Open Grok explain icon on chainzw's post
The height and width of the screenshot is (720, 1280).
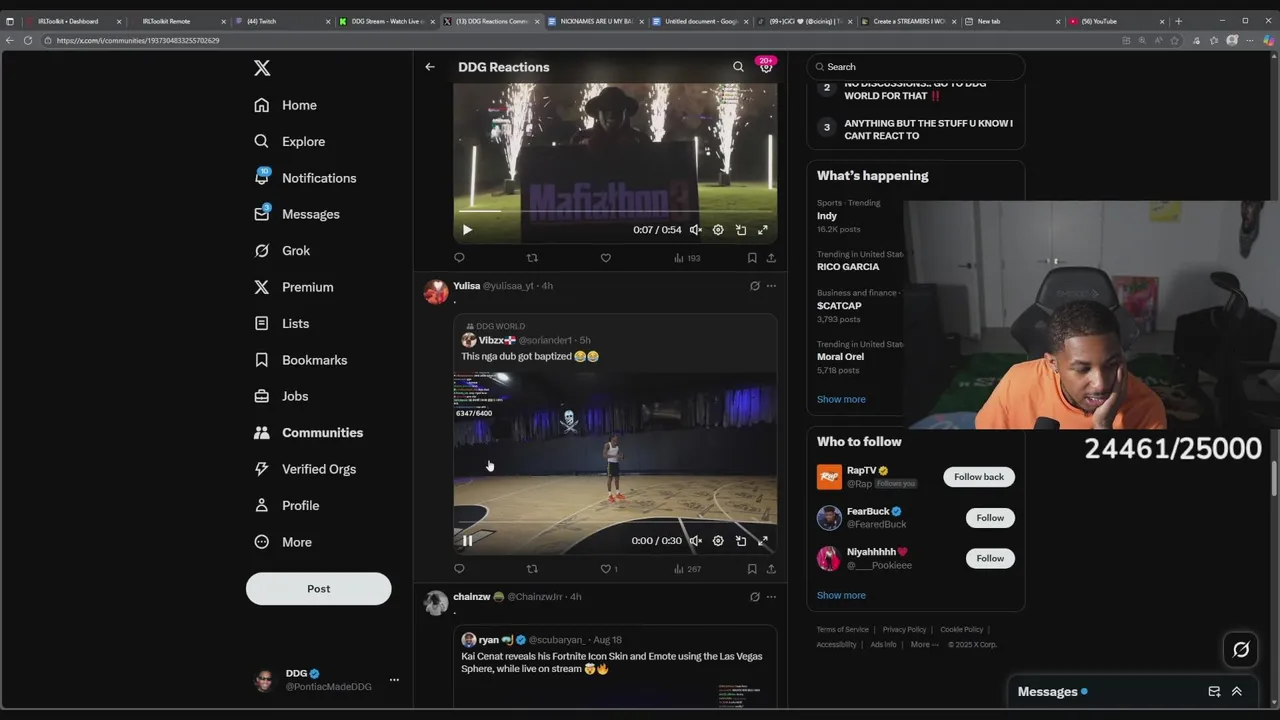tap(755, 597)
